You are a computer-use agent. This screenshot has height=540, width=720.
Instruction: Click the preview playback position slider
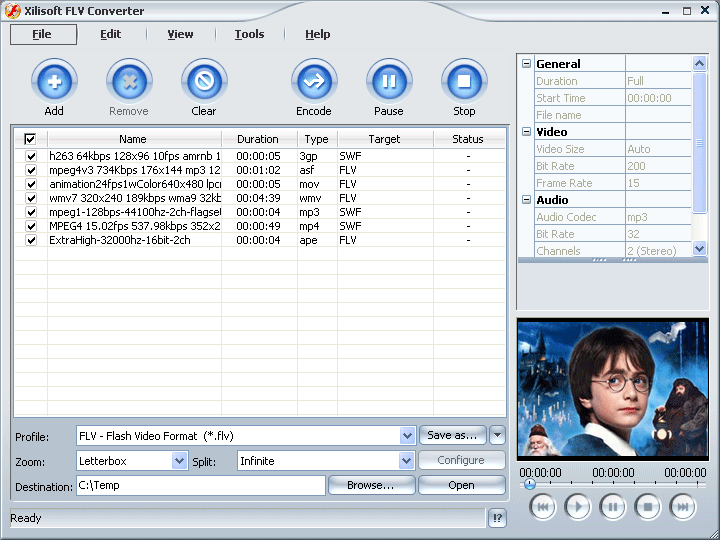(x=530, y=485)
